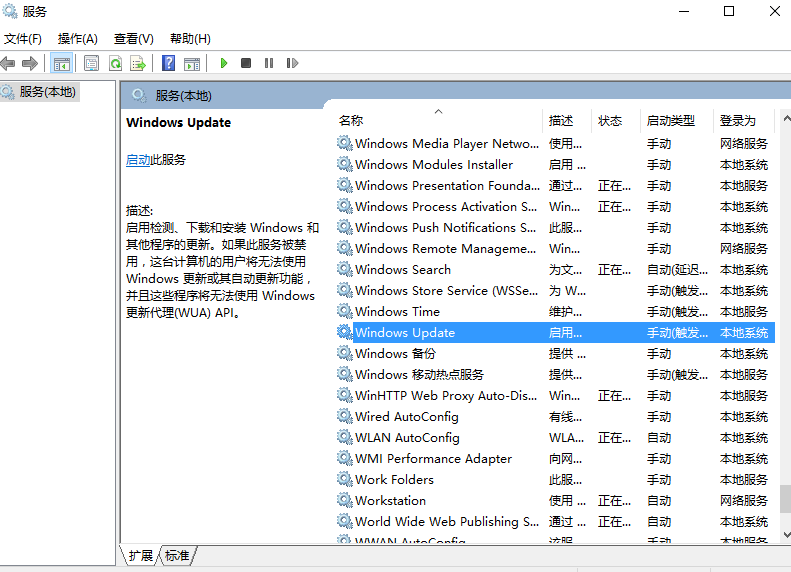Click the Back arrow toolbar icon
This screenshot has height=572, width=791.
point(8,63)
